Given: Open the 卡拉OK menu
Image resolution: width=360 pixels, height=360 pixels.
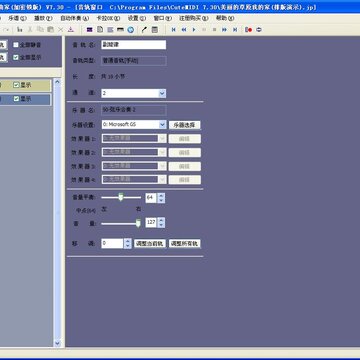Looking at the screenshot, I should pos(105,18).
